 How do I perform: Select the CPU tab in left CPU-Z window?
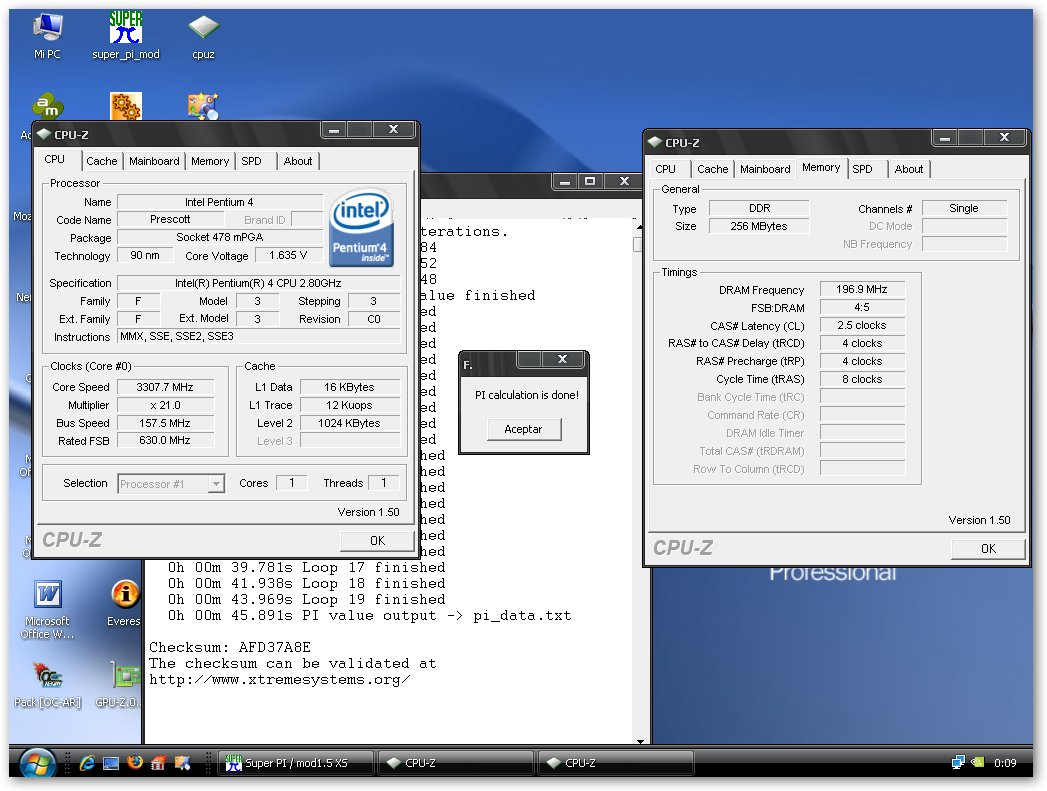pyautogui.click(x=55, y=160)
